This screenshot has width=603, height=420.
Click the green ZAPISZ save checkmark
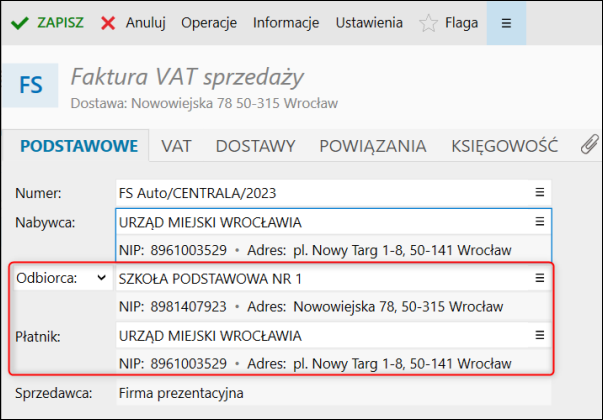(20, 23)
